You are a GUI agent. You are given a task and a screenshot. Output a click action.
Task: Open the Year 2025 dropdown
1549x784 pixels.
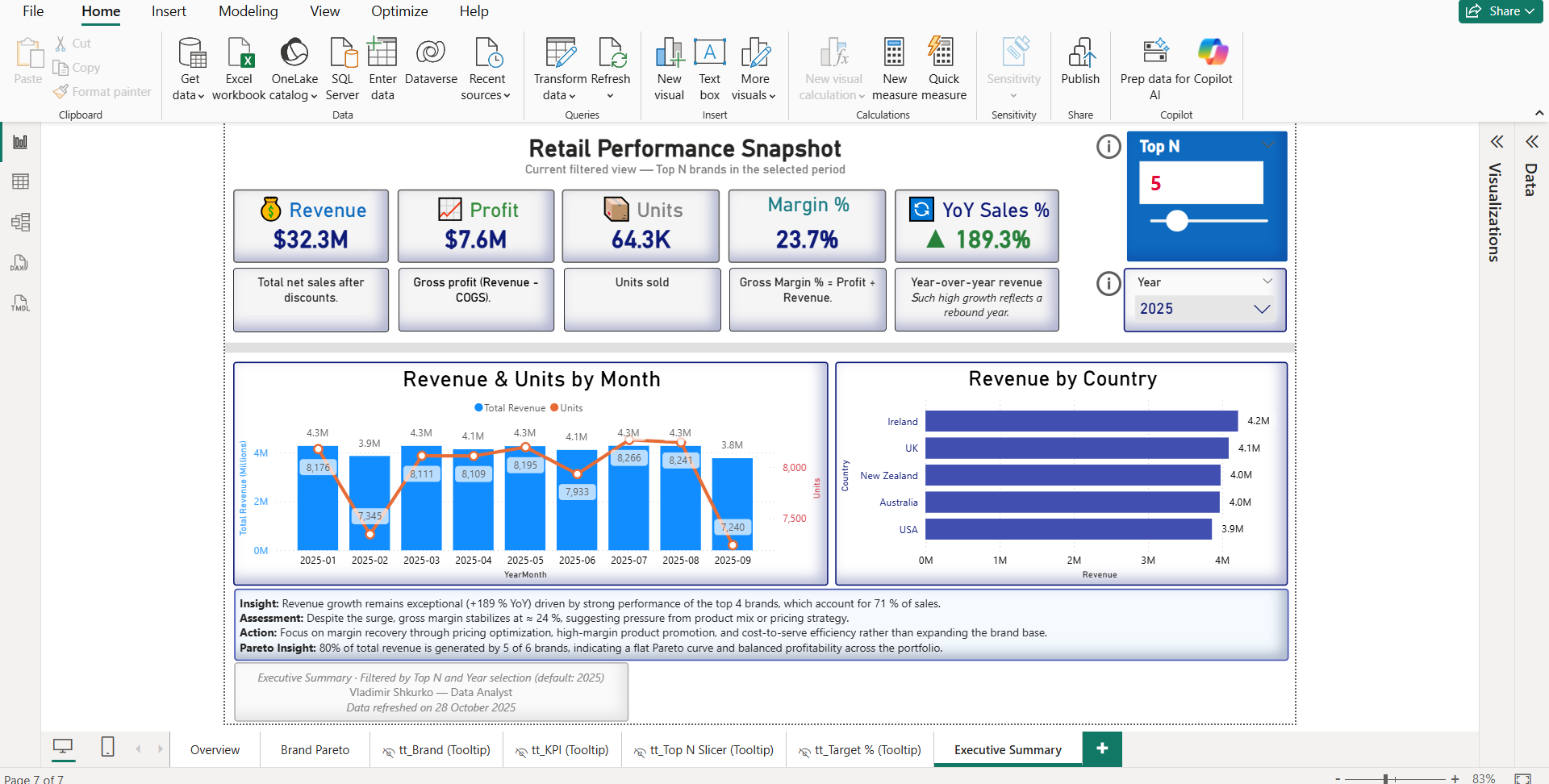click(x=1261, y=309)
